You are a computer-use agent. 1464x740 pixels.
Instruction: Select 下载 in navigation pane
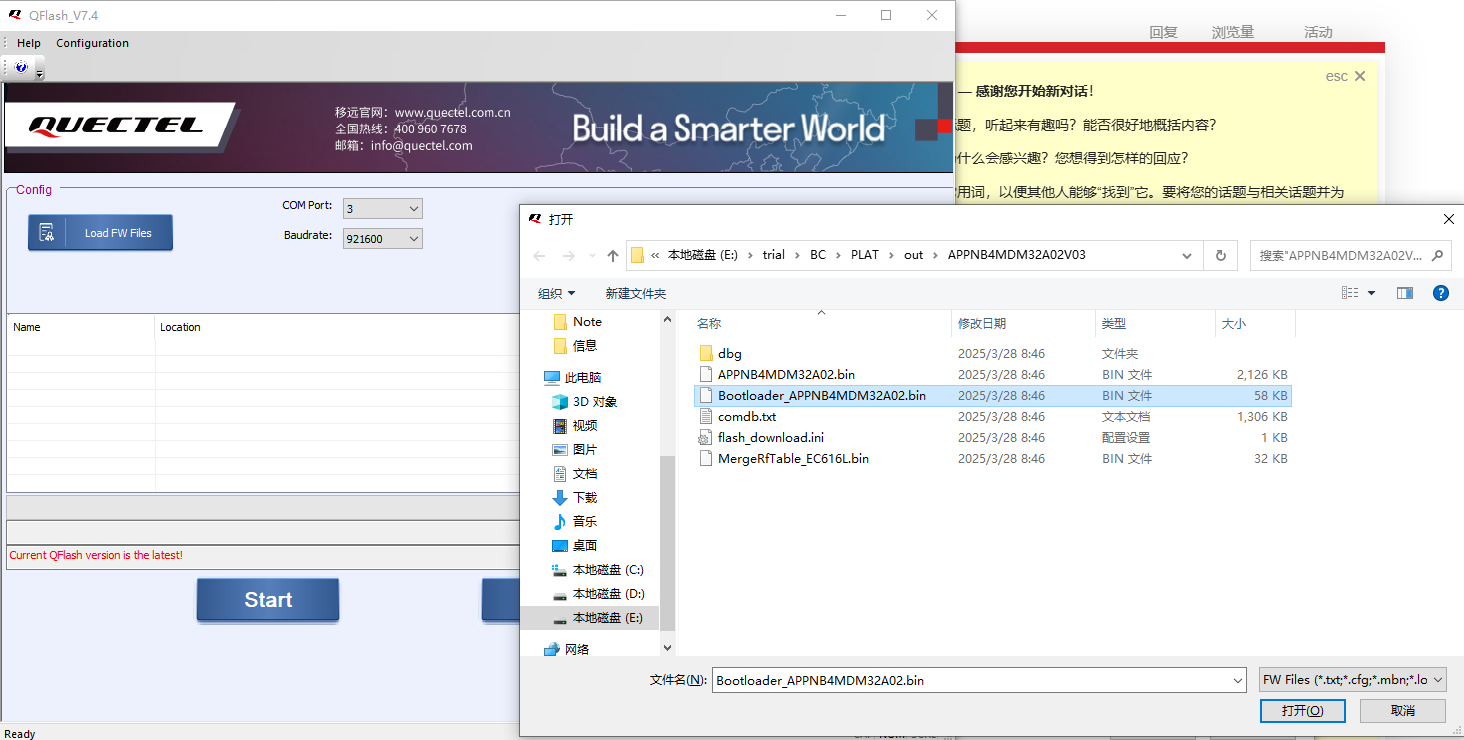click(x=584, y=497)
